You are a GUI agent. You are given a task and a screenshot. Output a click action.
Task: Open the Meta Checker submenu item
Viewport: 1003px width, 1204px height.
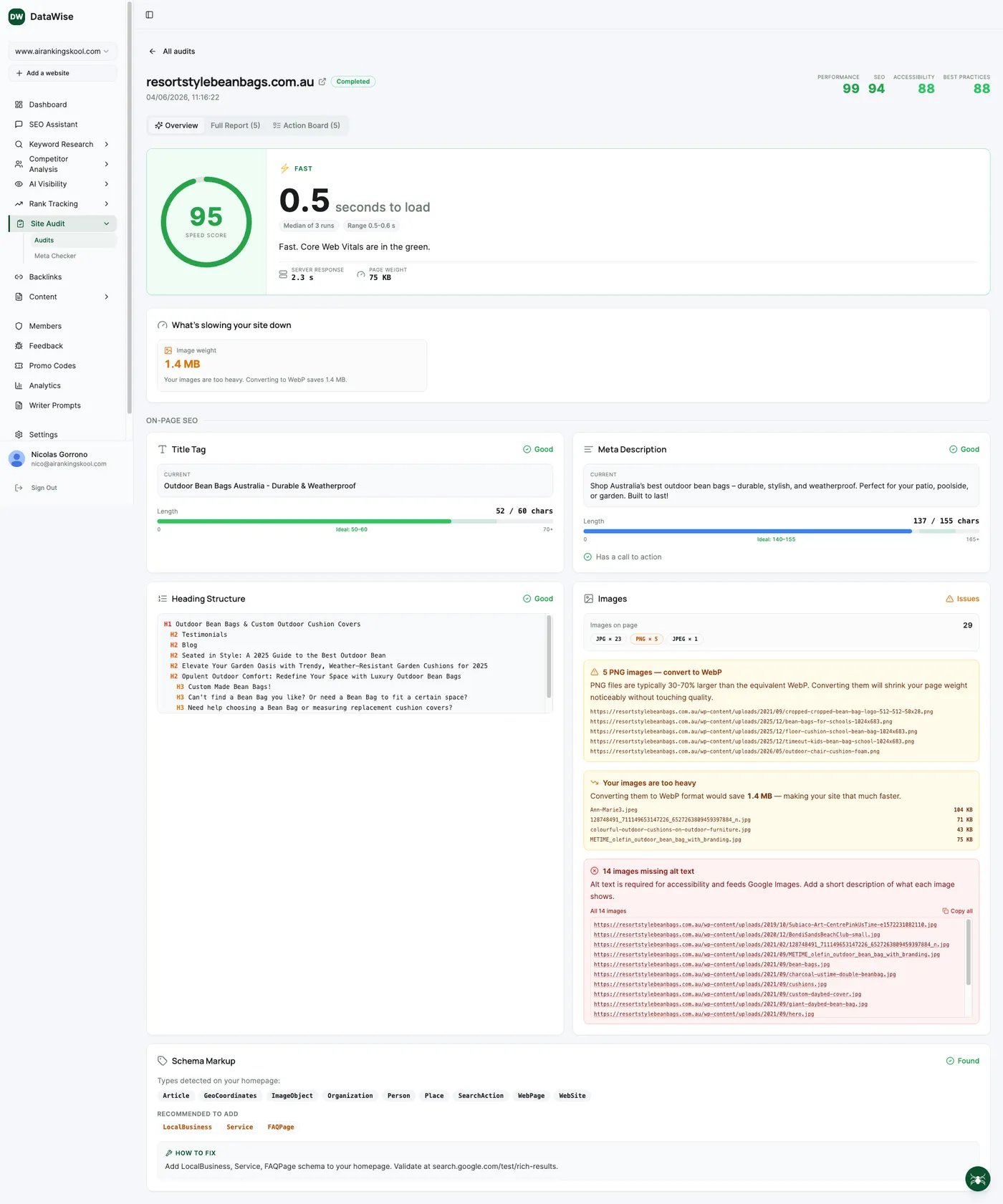coord(72,256)
